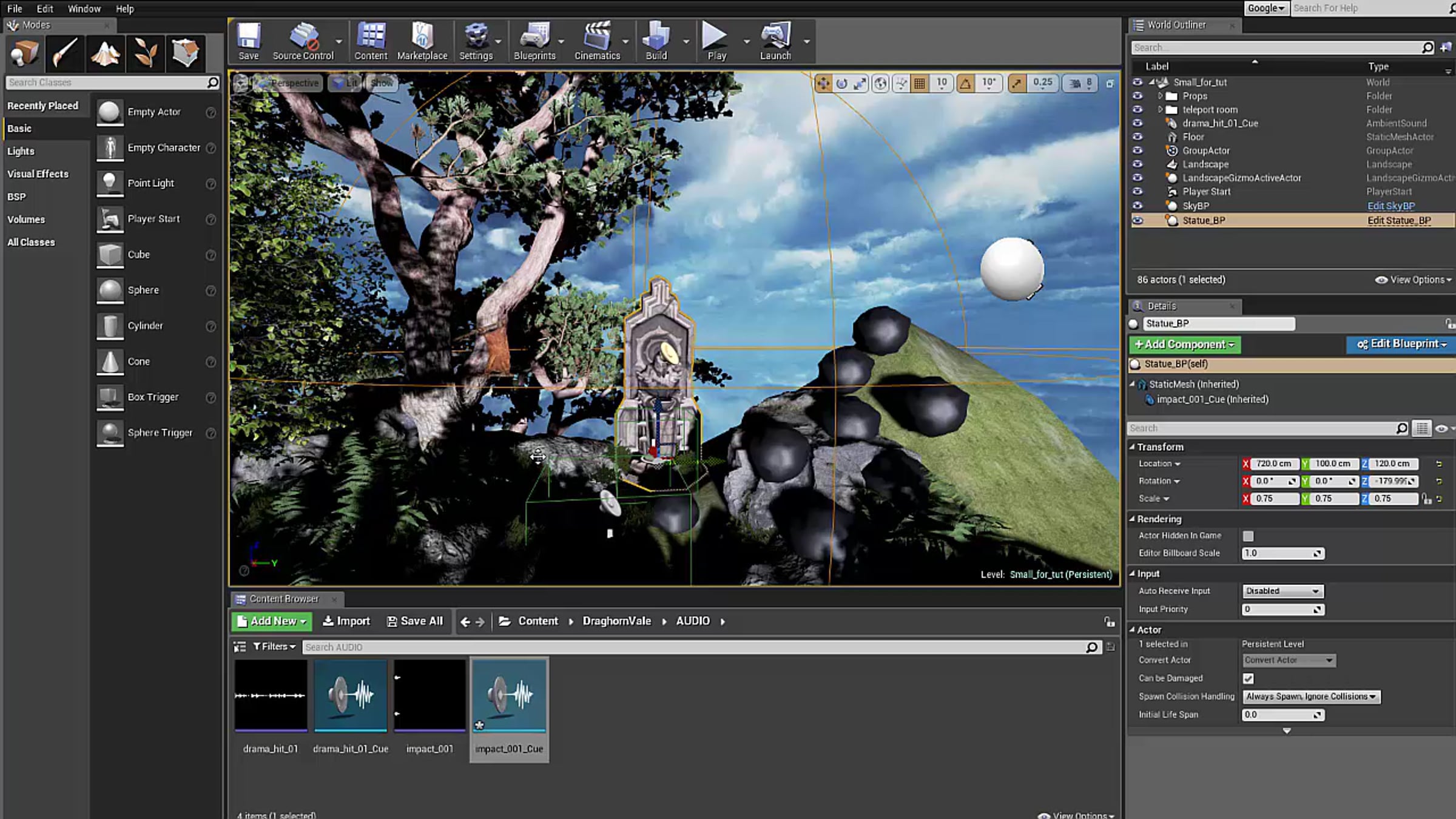Screen dimensions: 1456x819
Task: Click the Paint mode brush icon
Action: pos(64,53)
